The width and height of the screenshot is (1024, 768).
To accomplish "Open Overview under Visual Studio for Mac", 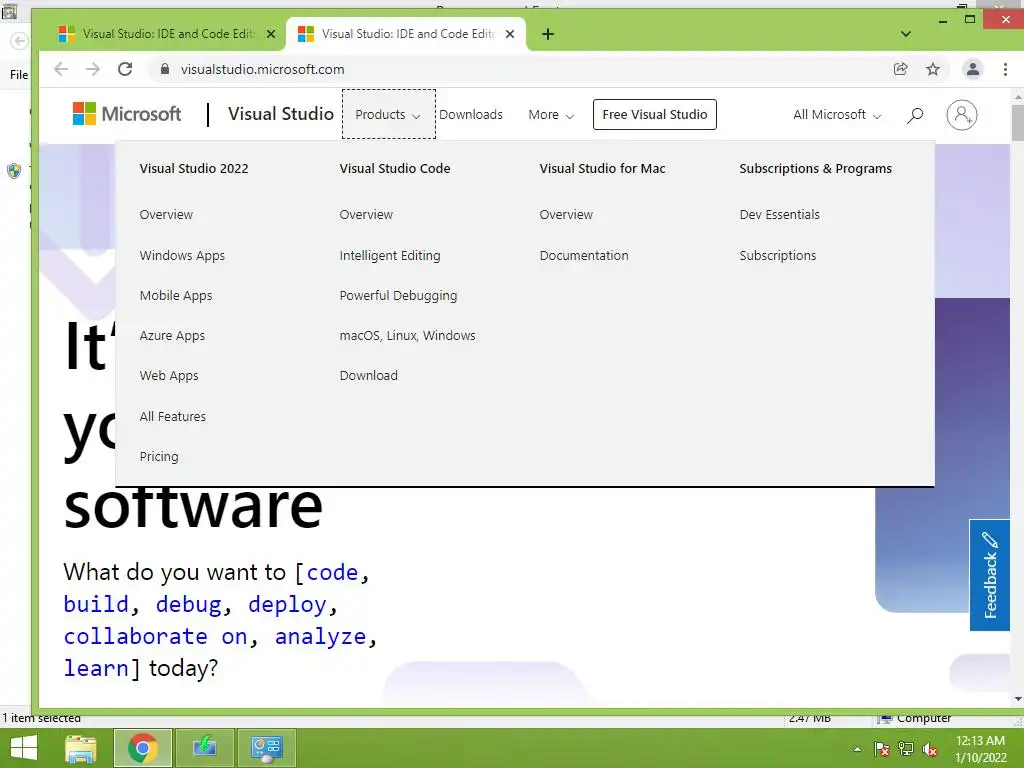I will [566, 214].
